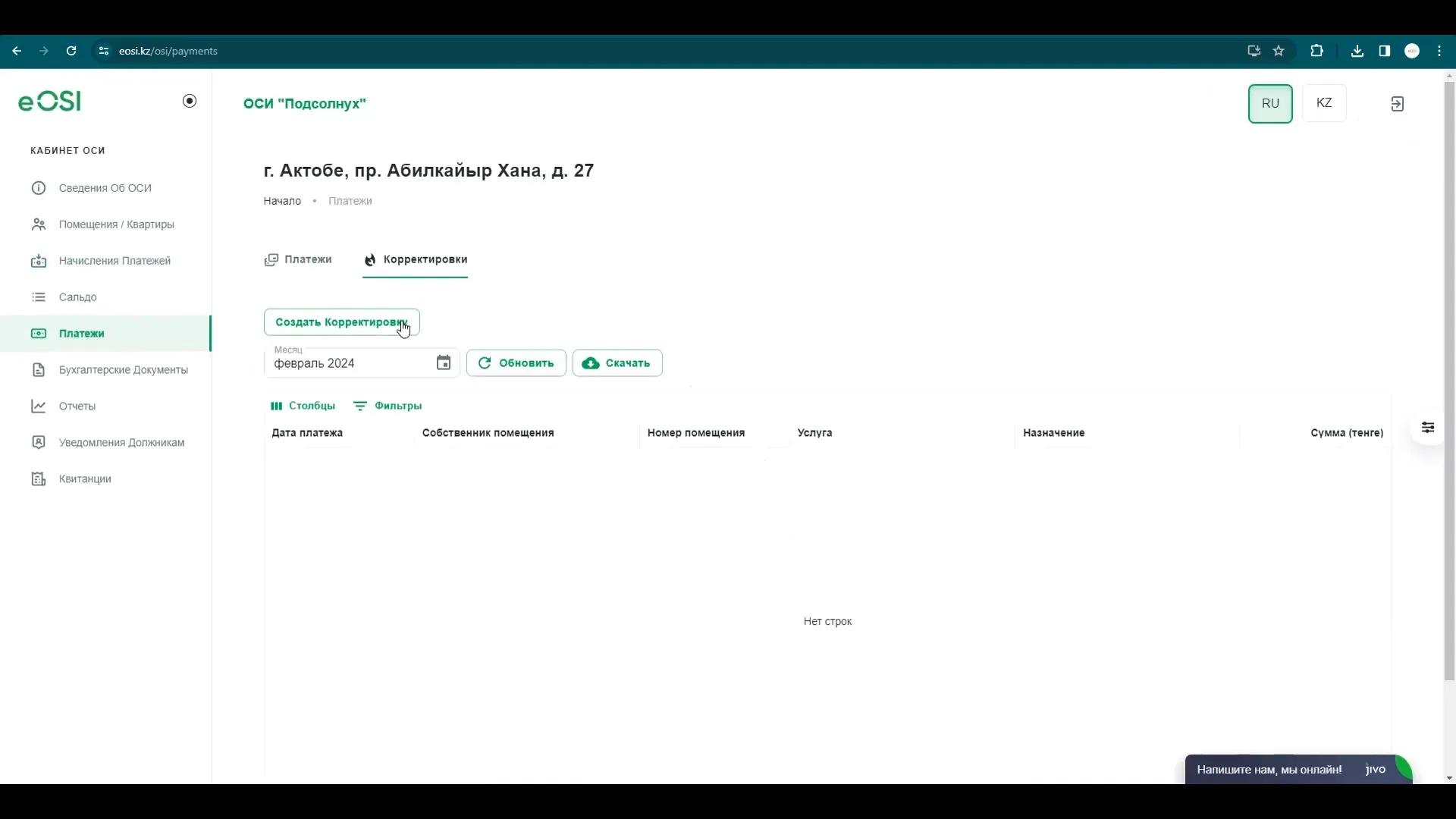1456x819 pixels.
Task: Click the browser forward arrow
Action: (x=44, y=51)
